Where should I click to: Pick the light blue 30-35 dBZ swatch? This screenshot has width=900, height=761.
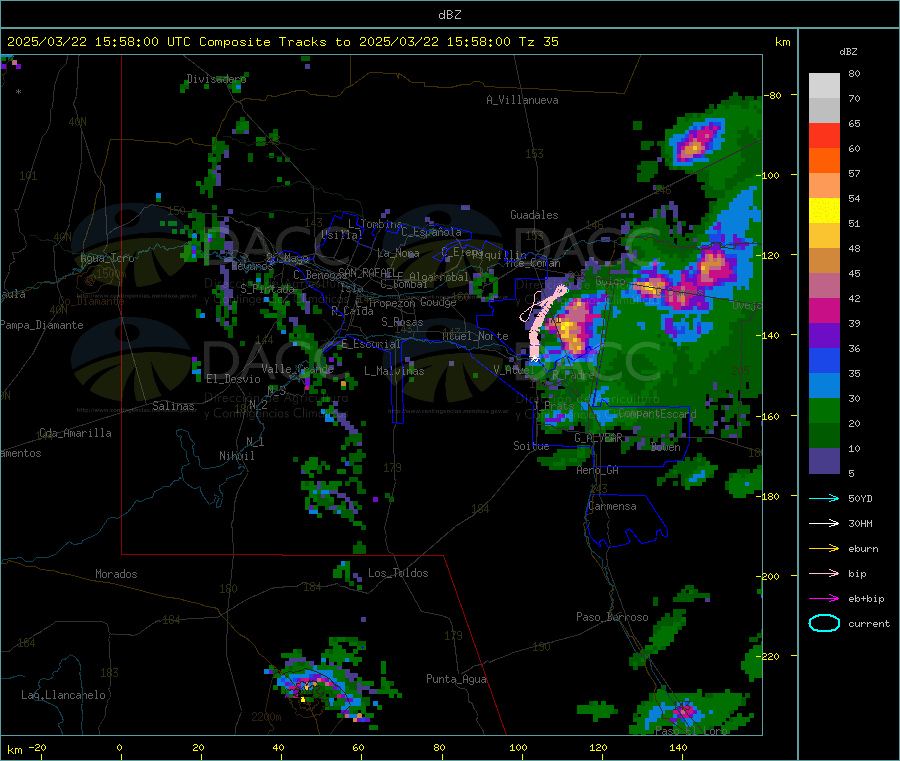[824, 386]
